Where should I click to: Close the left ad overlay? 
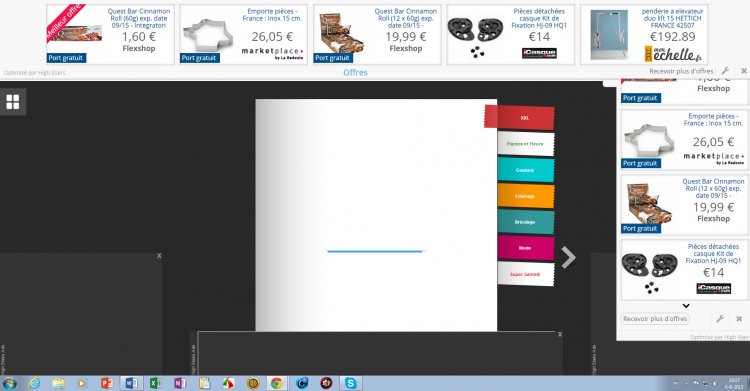pos(159,256)
